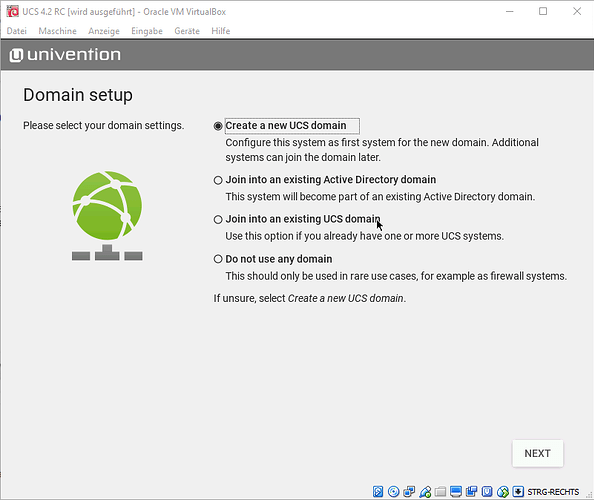Click 'Configure this system as first system' text
This screenshot has height=500, width=594.
pyautogui.click(x=382, y=150)
